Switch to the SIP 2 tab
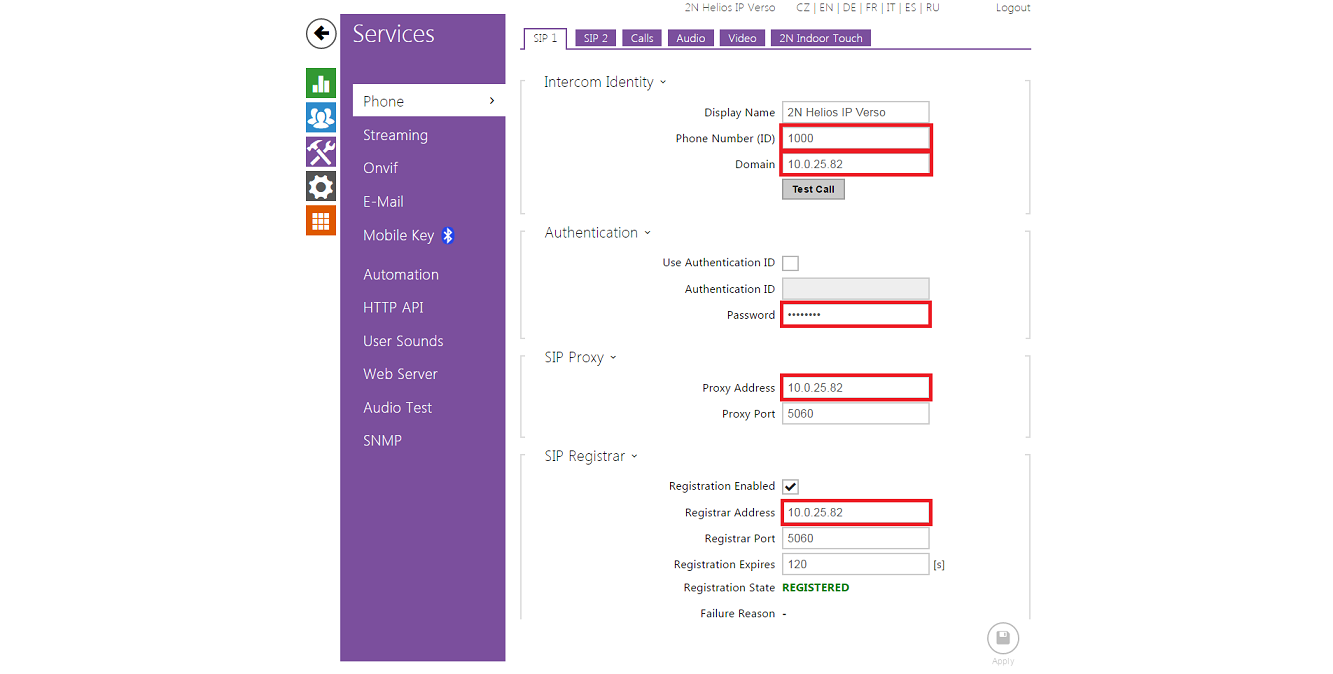Viewport: 1333px width, 674px height. pos(595,38)
